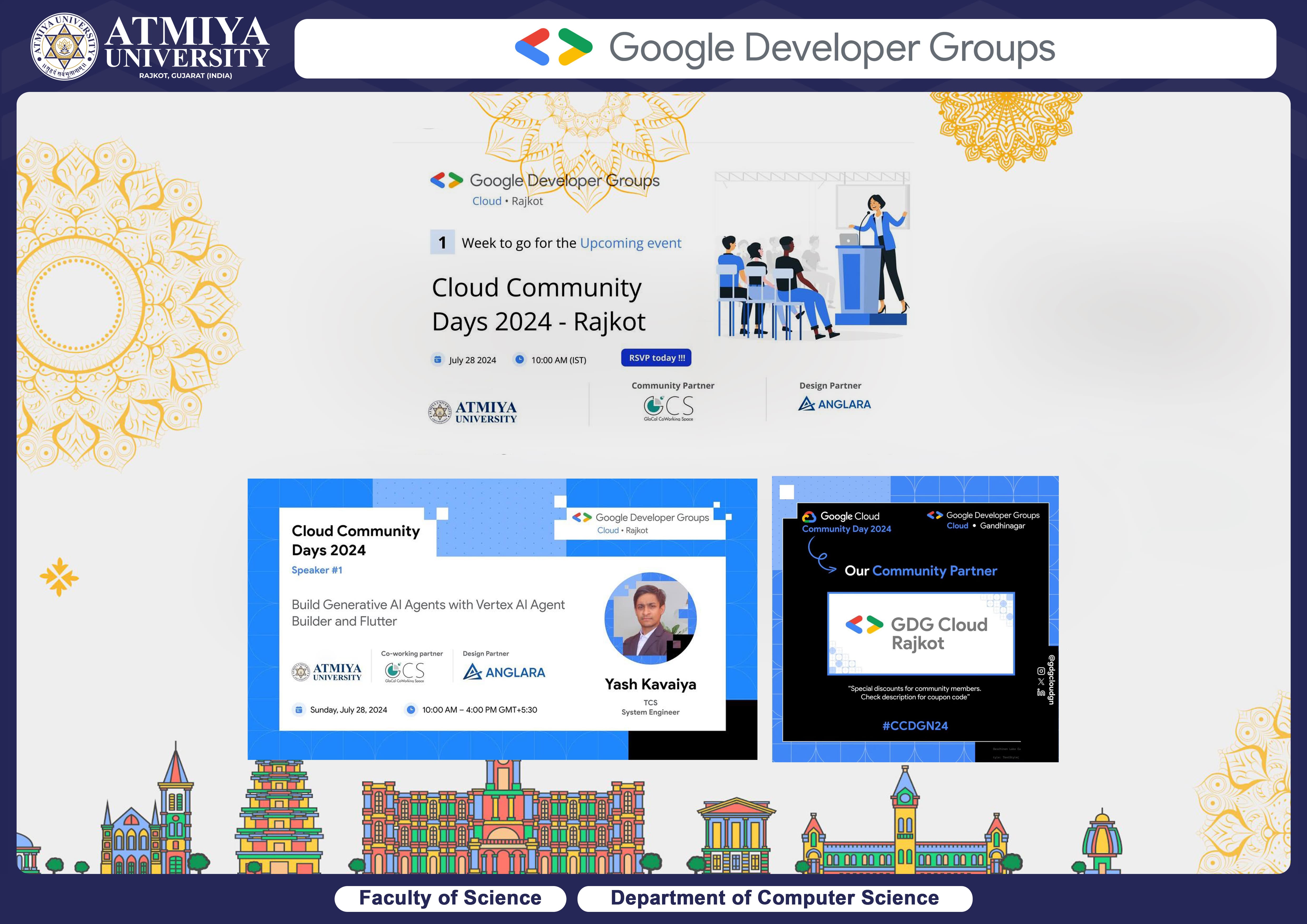Image resolution: width=1307 pixels, height=924 pixels.
Task: Open the LinkedIn icon beside @gdgcloudgn
Action: pyautogui.click(x=1041, y=692)
